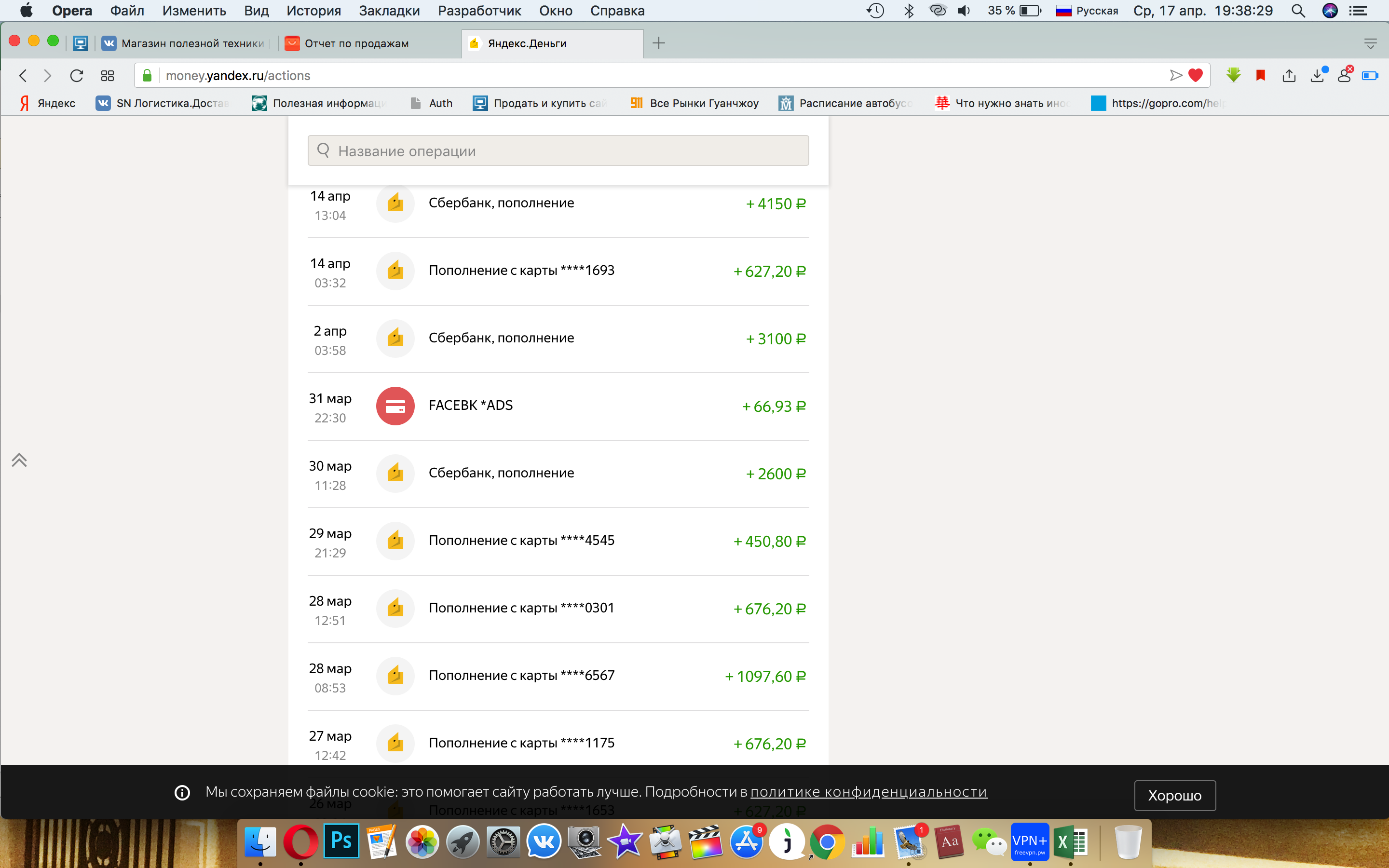Open the green download arrow extension
1389x868 pixels.
tap(1233, 75)
